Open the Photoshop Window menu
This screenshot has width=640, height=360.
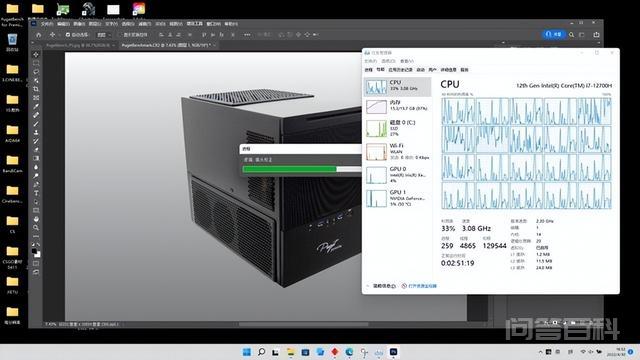point(213,24)
